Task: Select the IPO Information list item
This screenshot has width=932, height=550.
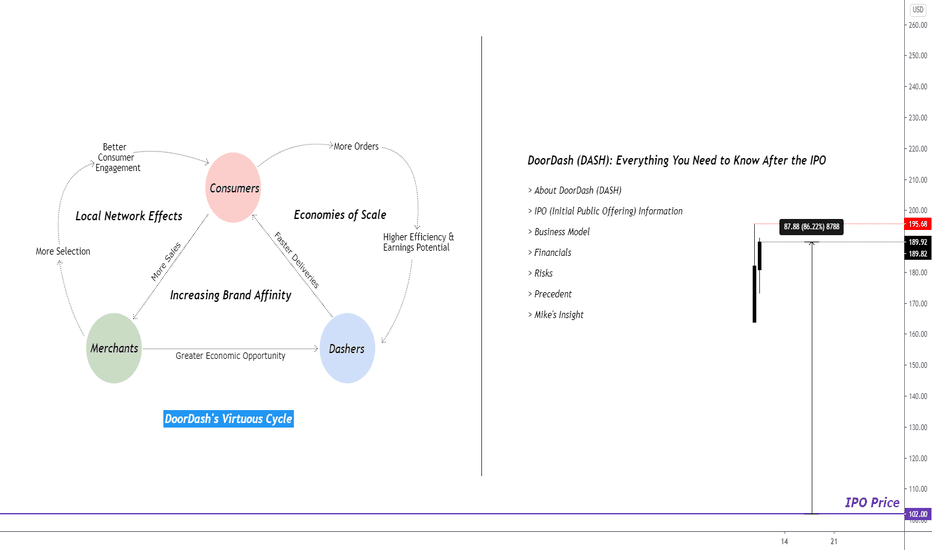Action: pos(605,211)
